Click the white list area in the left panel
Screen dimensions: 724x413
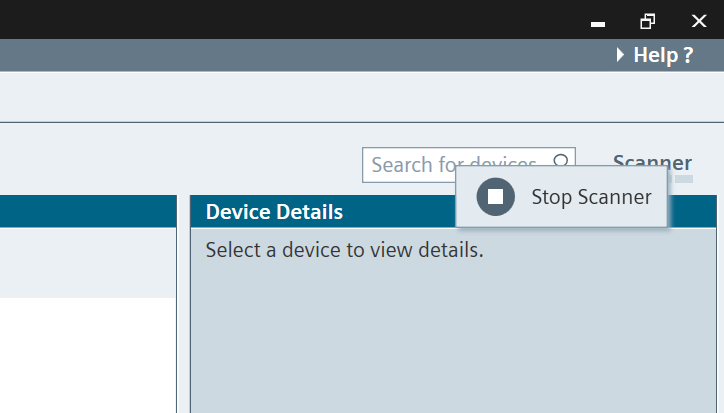tap(88, 355)
